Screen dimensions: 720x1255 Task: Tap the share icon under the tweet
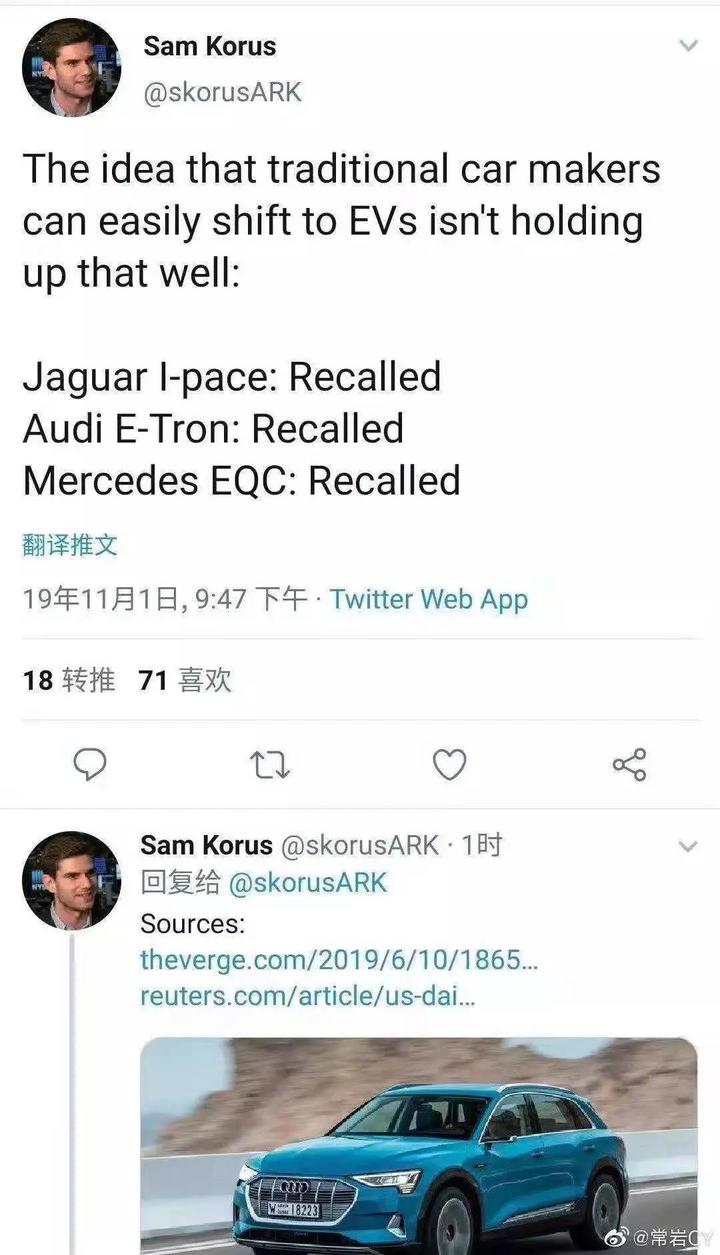click(x=629, y=765)
